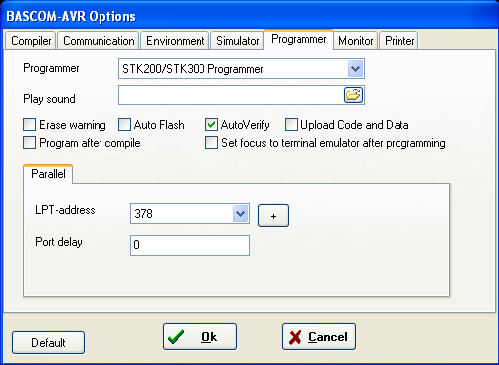Focus the Port delay input field
Screen dimensions: 499x365
tap(190, 245)
